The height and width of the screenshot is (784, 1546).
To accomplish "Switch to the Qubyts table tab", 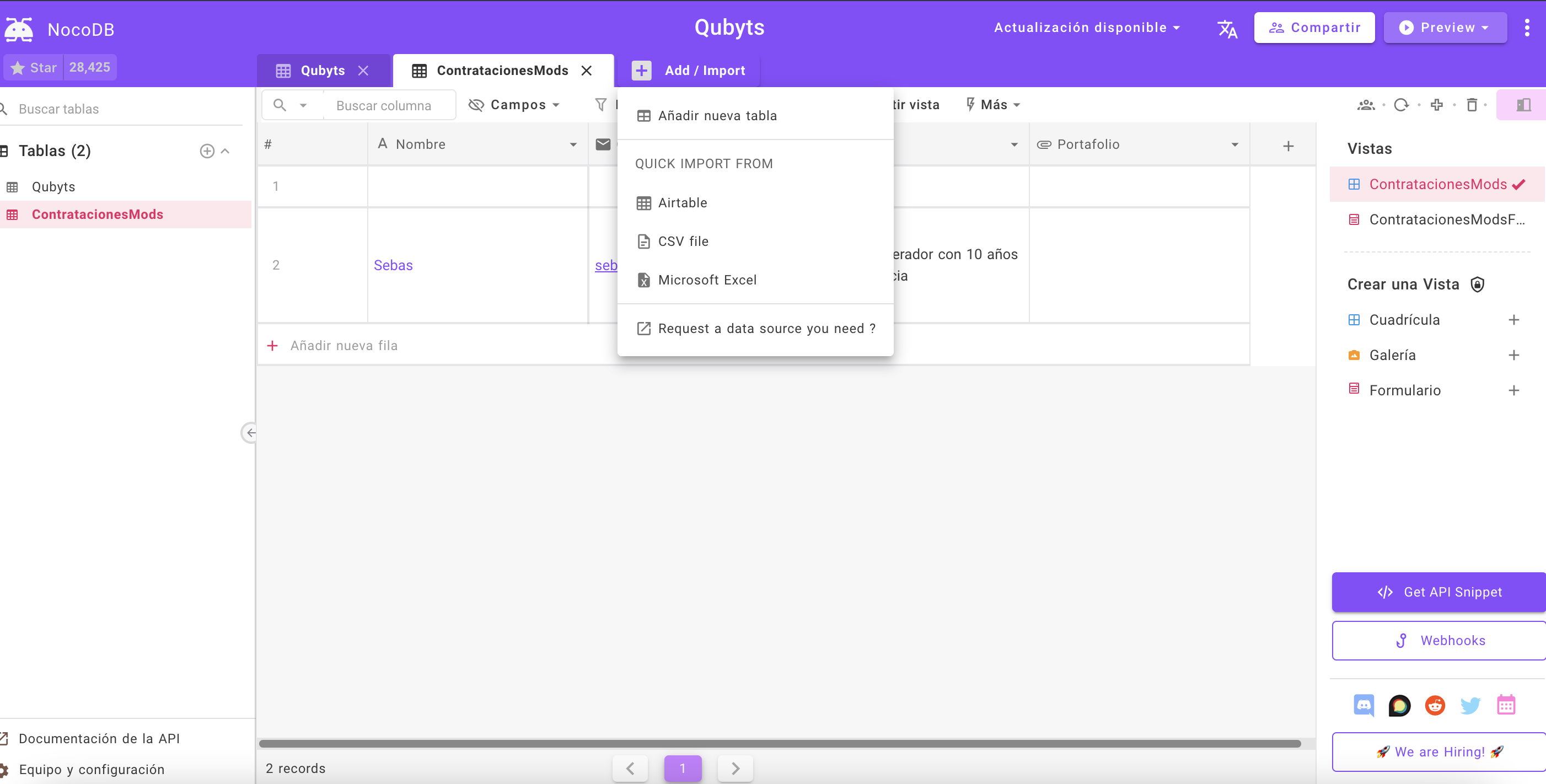I will (x=323, y=70).
